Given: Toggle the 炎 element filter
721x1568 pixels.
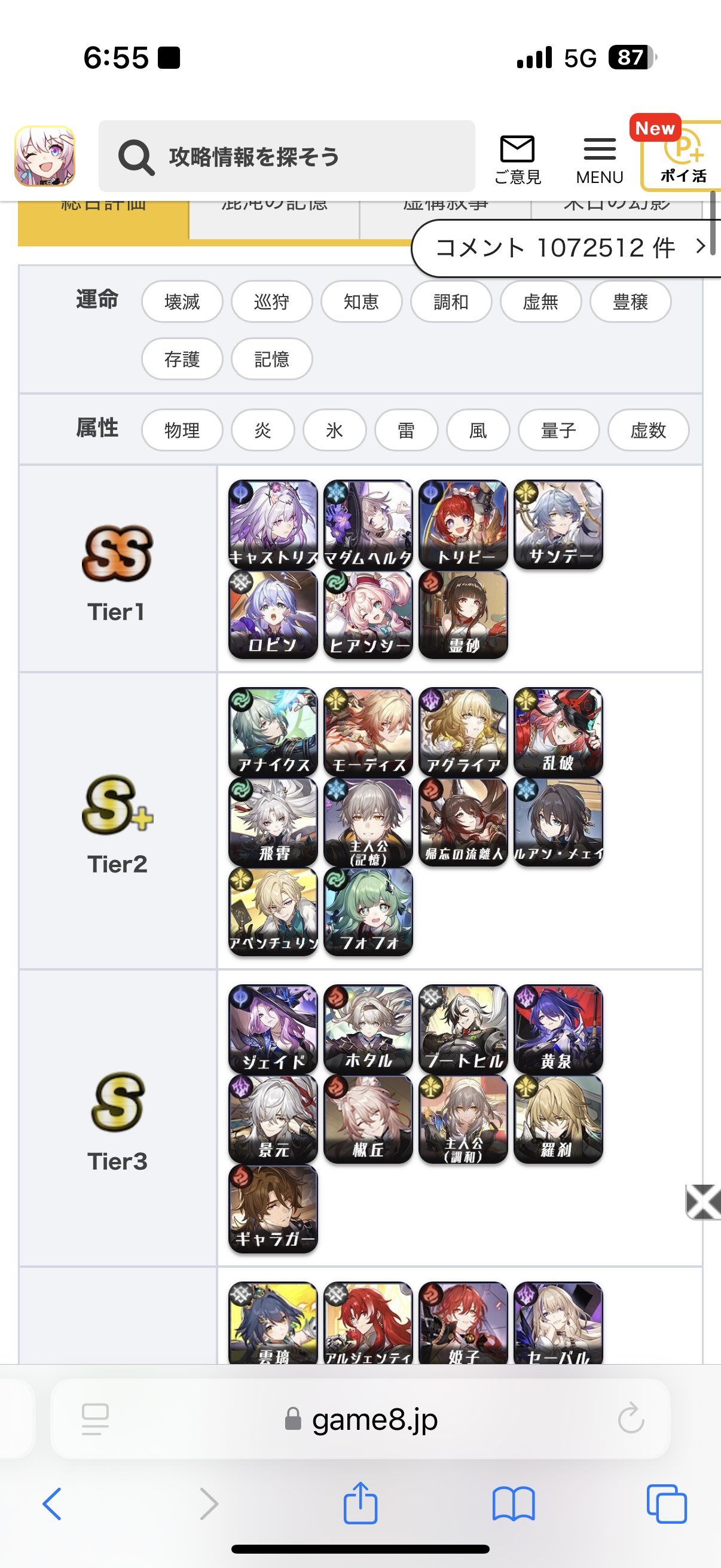Looking at the screenshot, I should pyautogui.click(x=262, y=431).
